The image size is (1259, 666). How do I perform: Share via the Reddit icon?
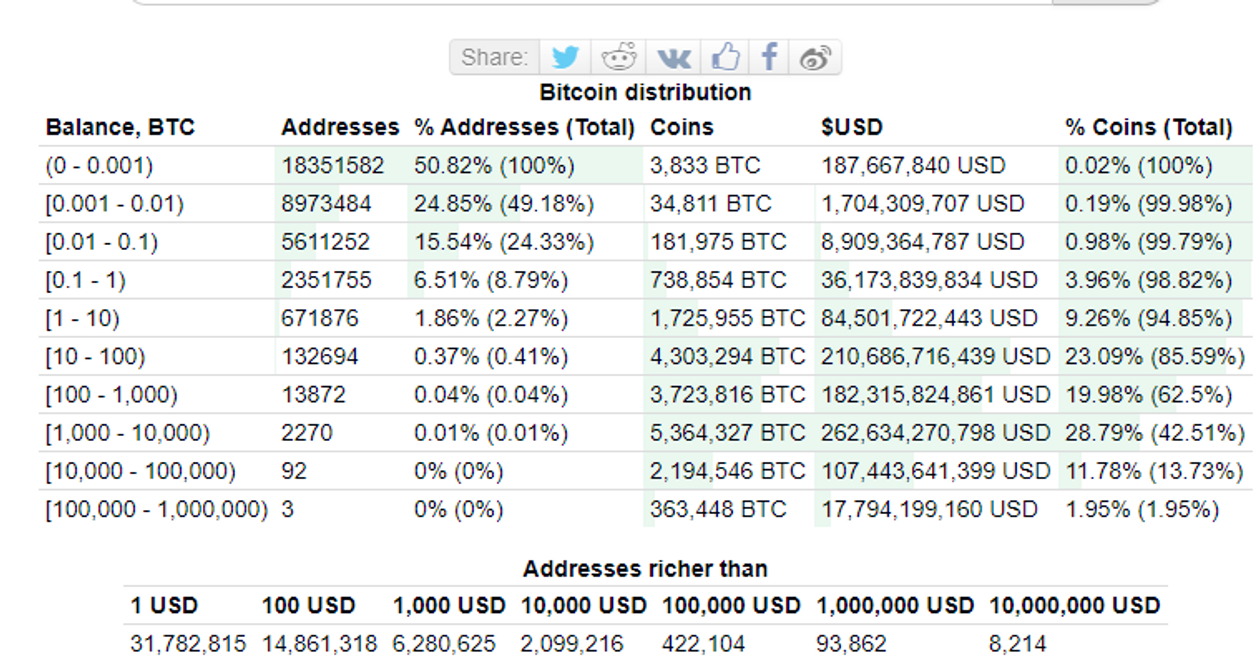pos(619,57)
